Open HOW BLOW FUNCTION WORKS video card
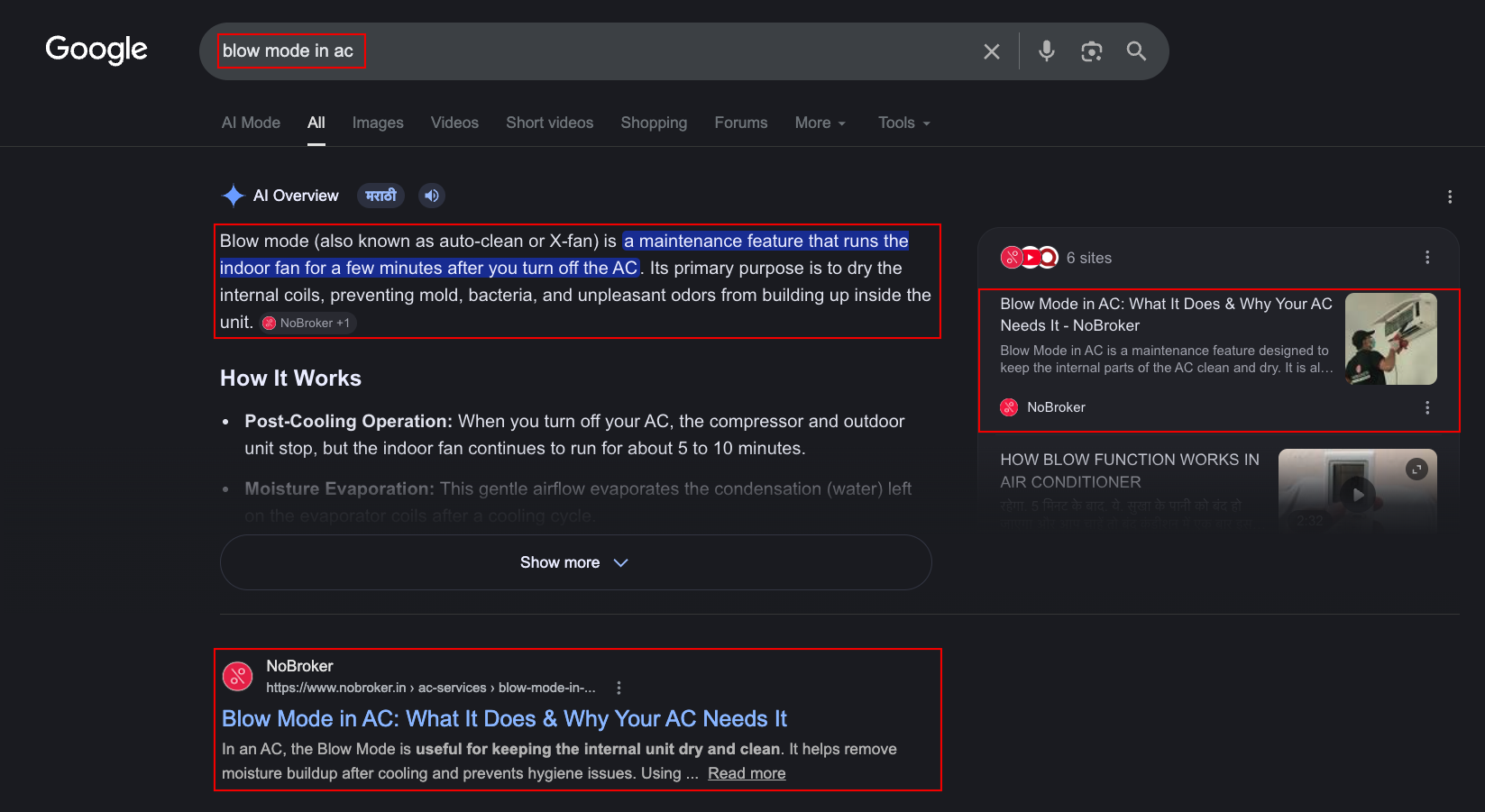 [1130, 470]
